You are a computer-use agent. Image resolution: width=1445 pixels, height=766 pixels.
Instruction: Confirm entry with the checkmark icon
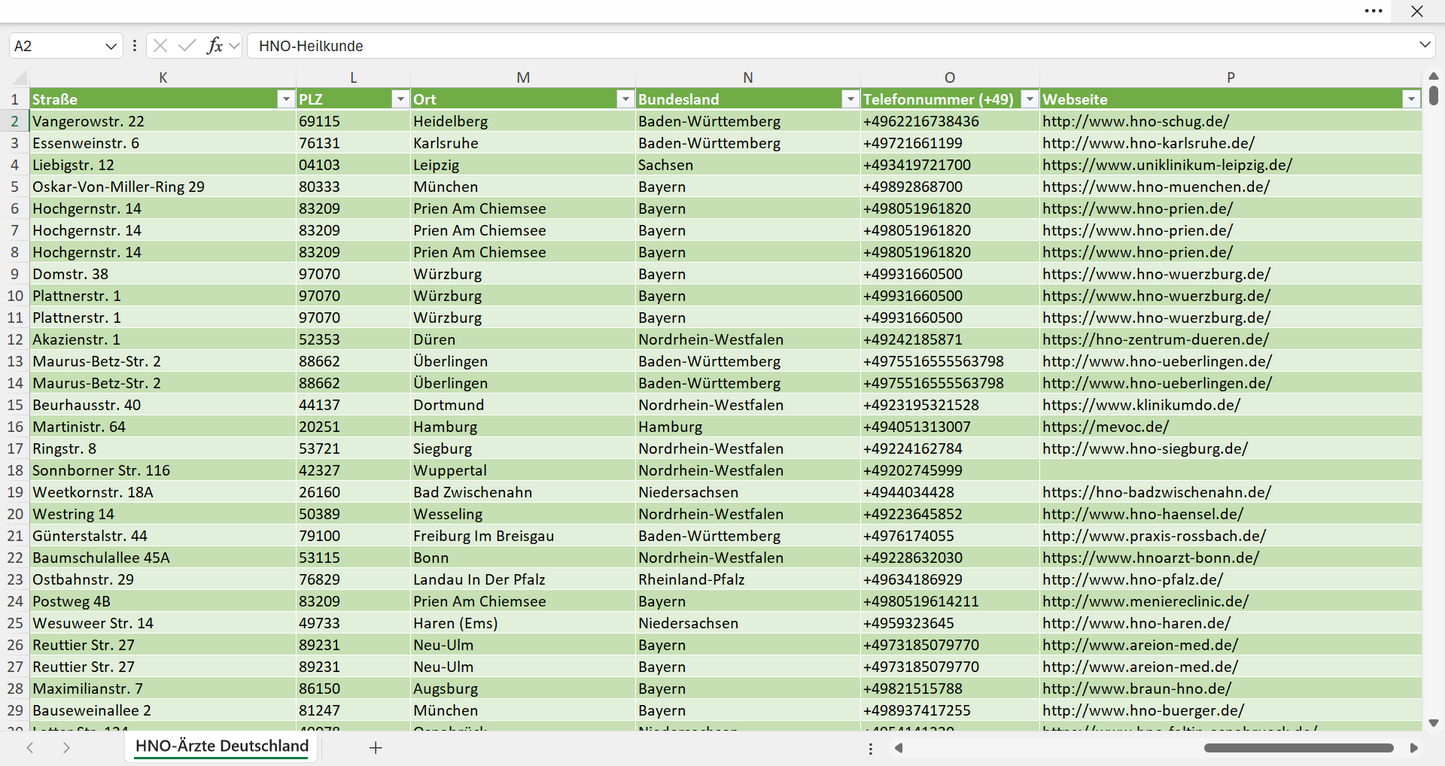[187, 46]
